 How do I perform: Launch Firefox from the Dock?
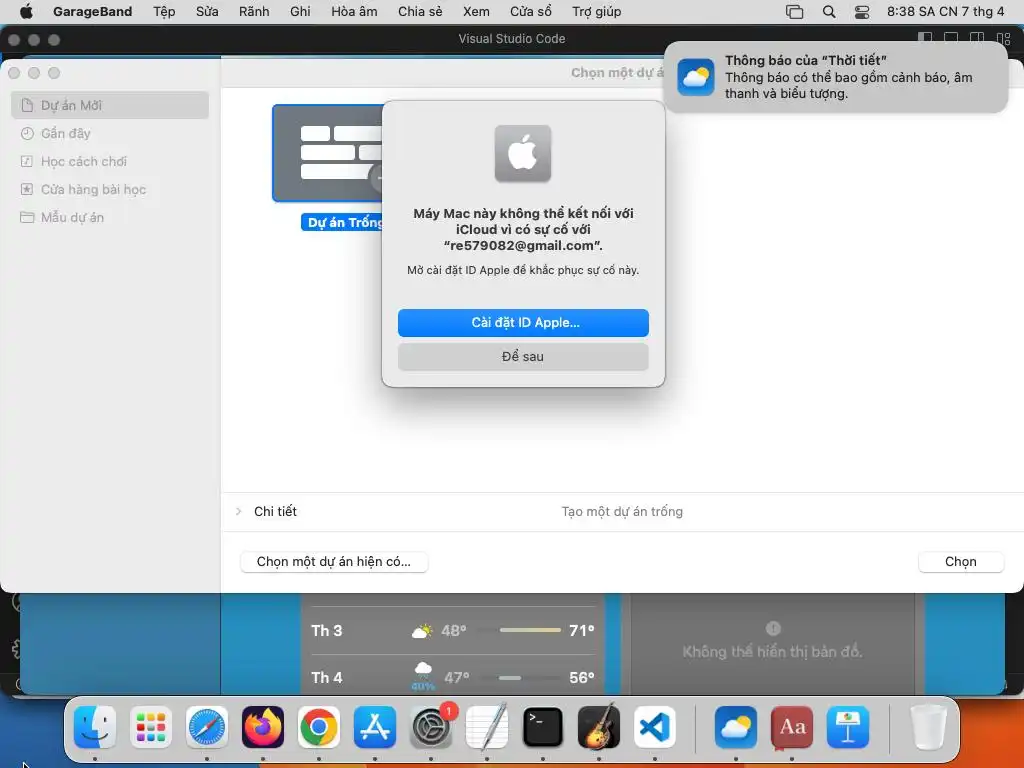[x=263, y=727]
